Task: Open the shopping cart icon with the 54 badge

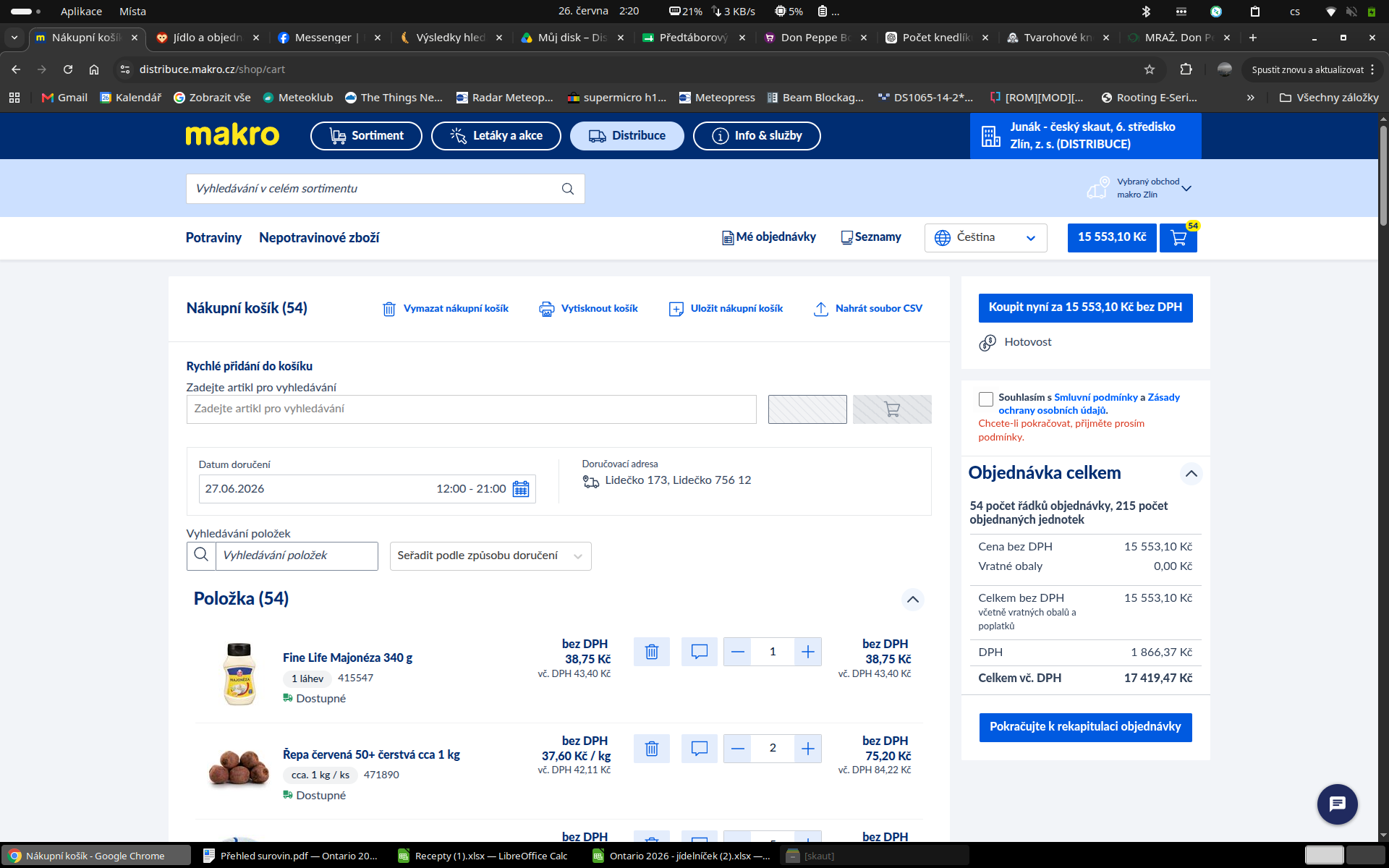Action: (1178, 237)
